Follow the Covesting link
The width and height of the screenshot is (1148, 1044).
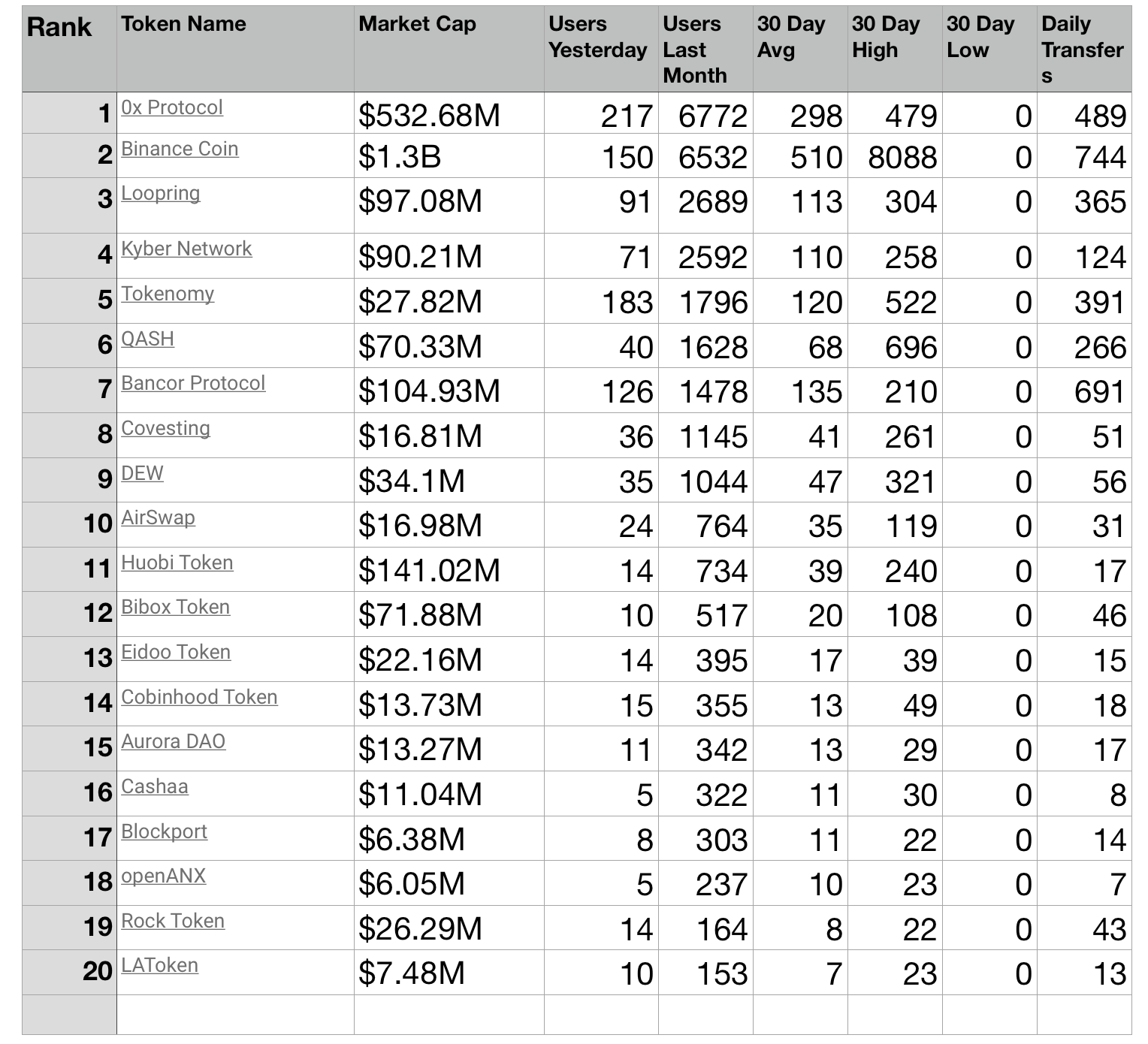pyautogui.click(x=165, y=429)
